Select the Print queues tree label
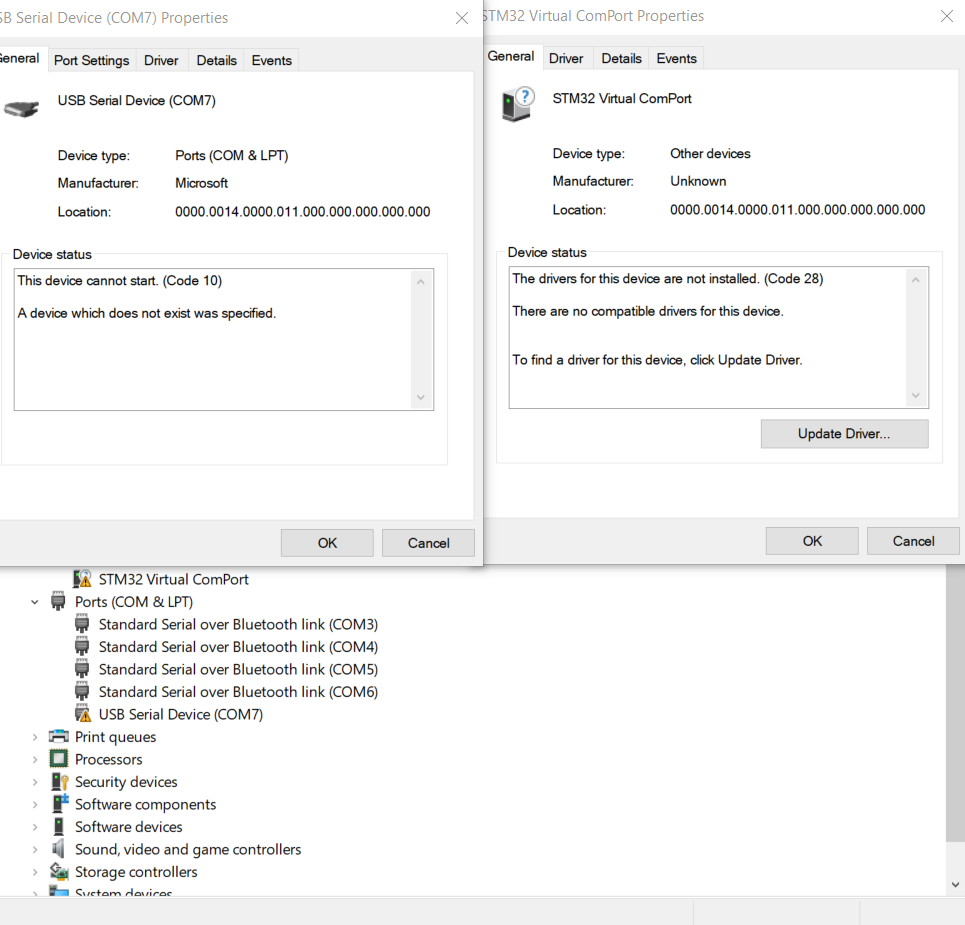Viewport: 965px width, 925px height. pos(116,737)
